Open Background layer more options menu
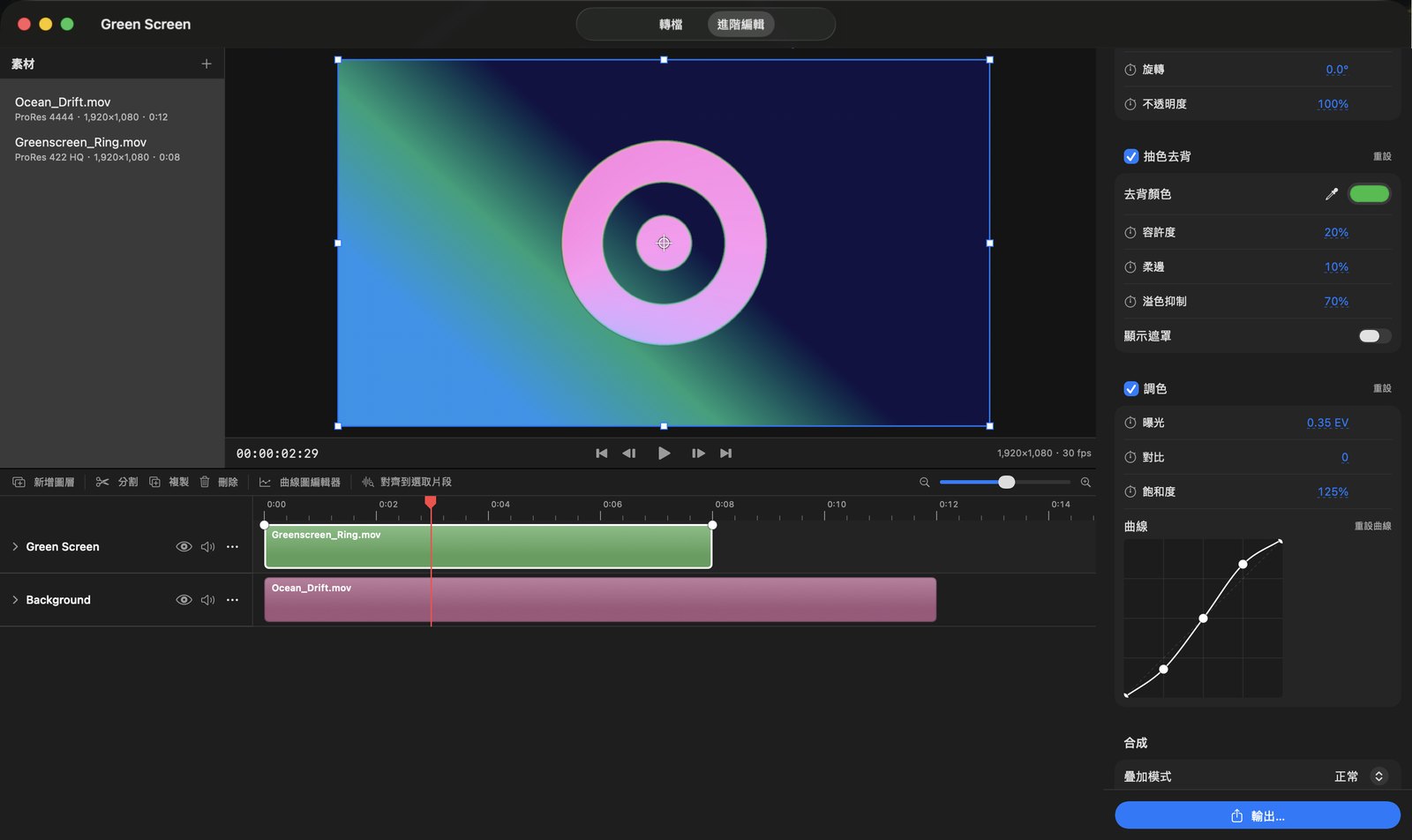Viewport: 1412px width, 840px height. pyautogui.click(x=232, y=600)
